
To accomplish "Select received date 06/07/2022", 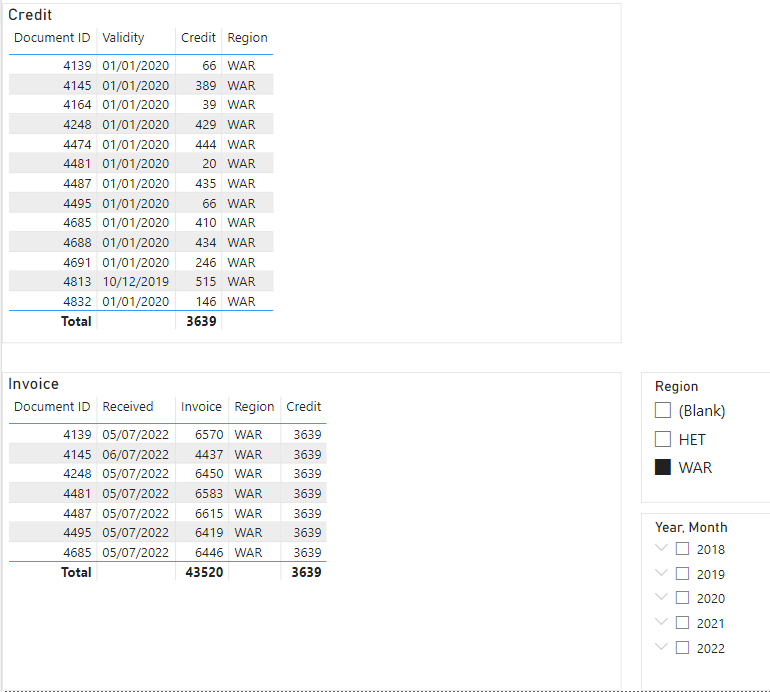I will pyautogui.click(x=136, y=455).
